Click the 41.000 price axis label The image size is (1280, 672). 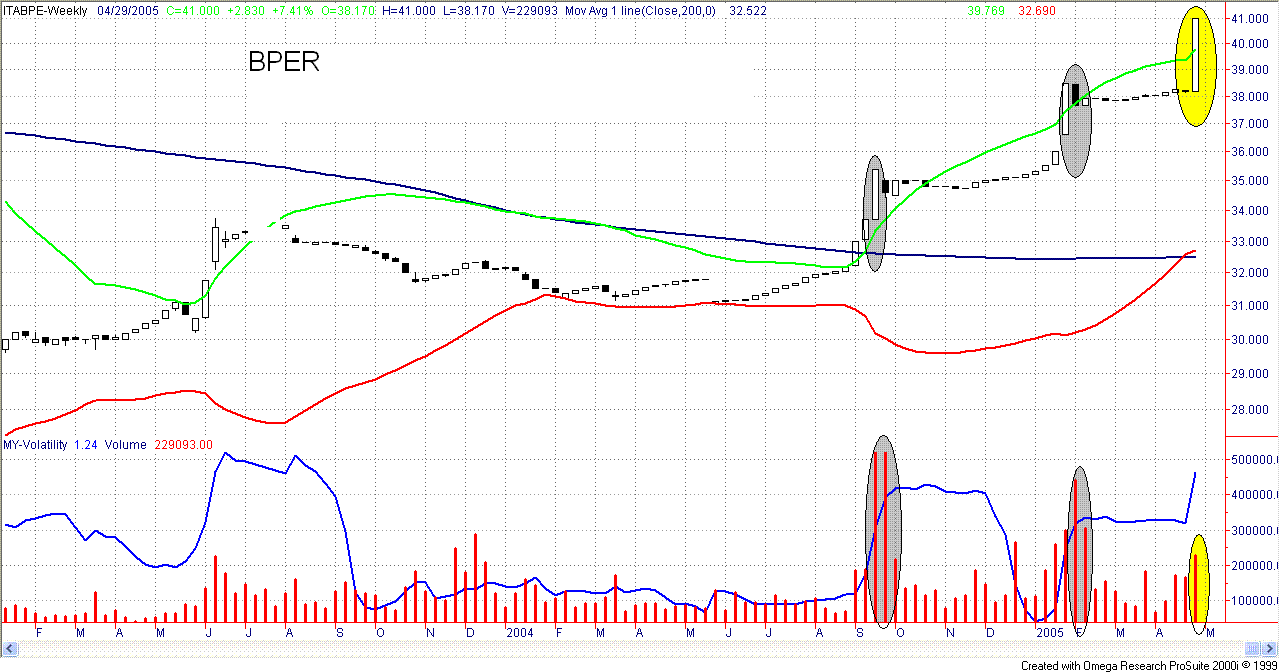(1250, 19)
